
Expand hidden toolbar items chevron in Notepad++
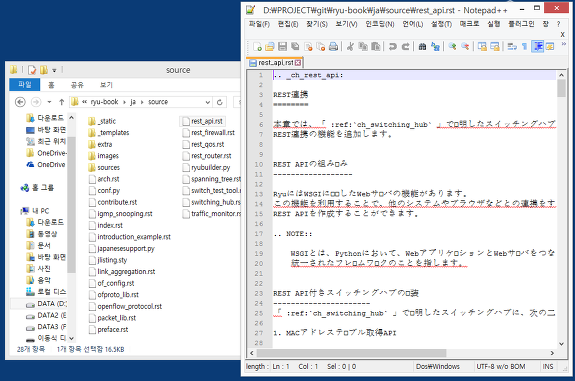[564, 44]
